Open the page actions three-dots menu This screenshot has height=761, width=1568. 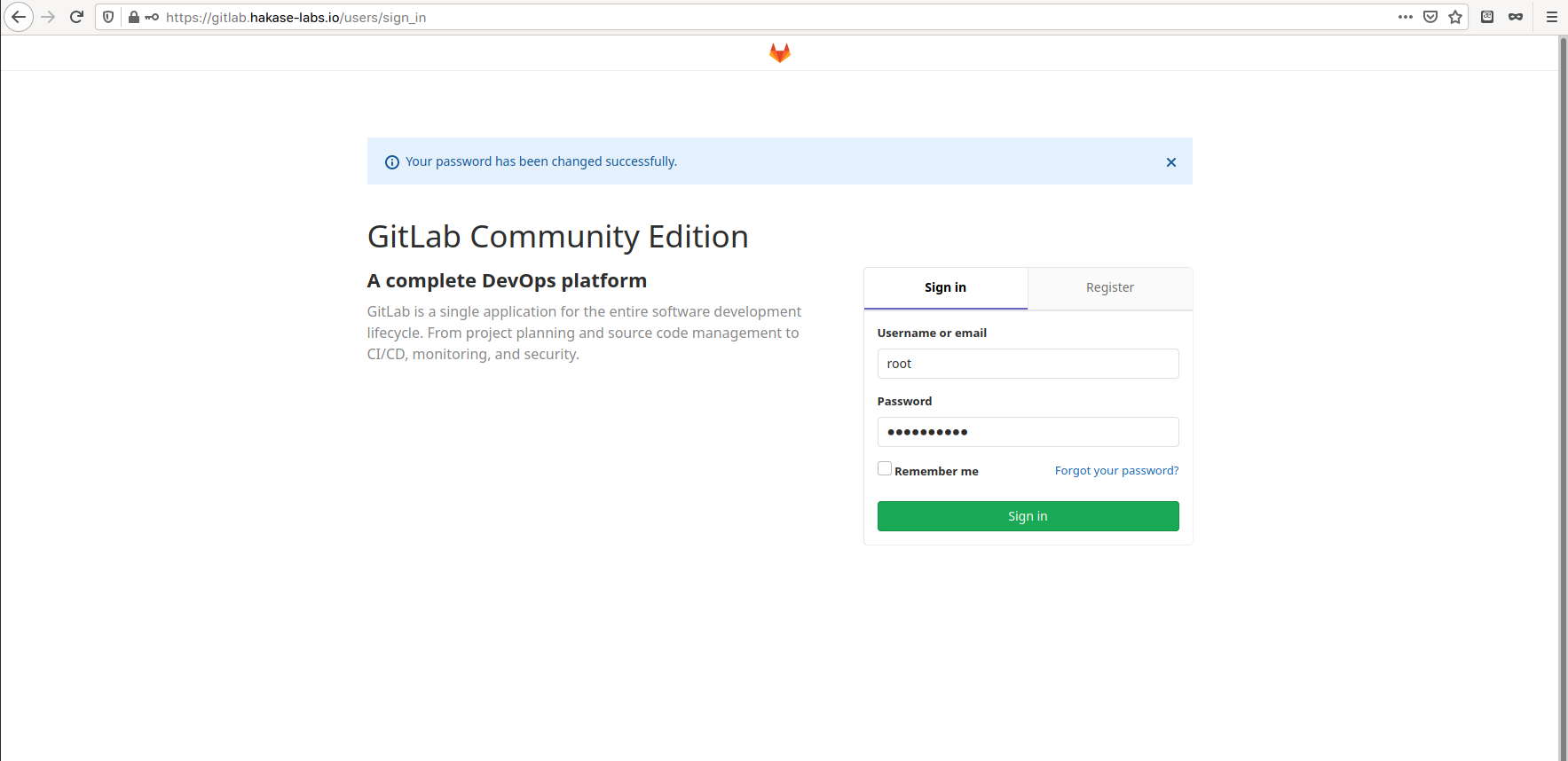pos(1406,17)
